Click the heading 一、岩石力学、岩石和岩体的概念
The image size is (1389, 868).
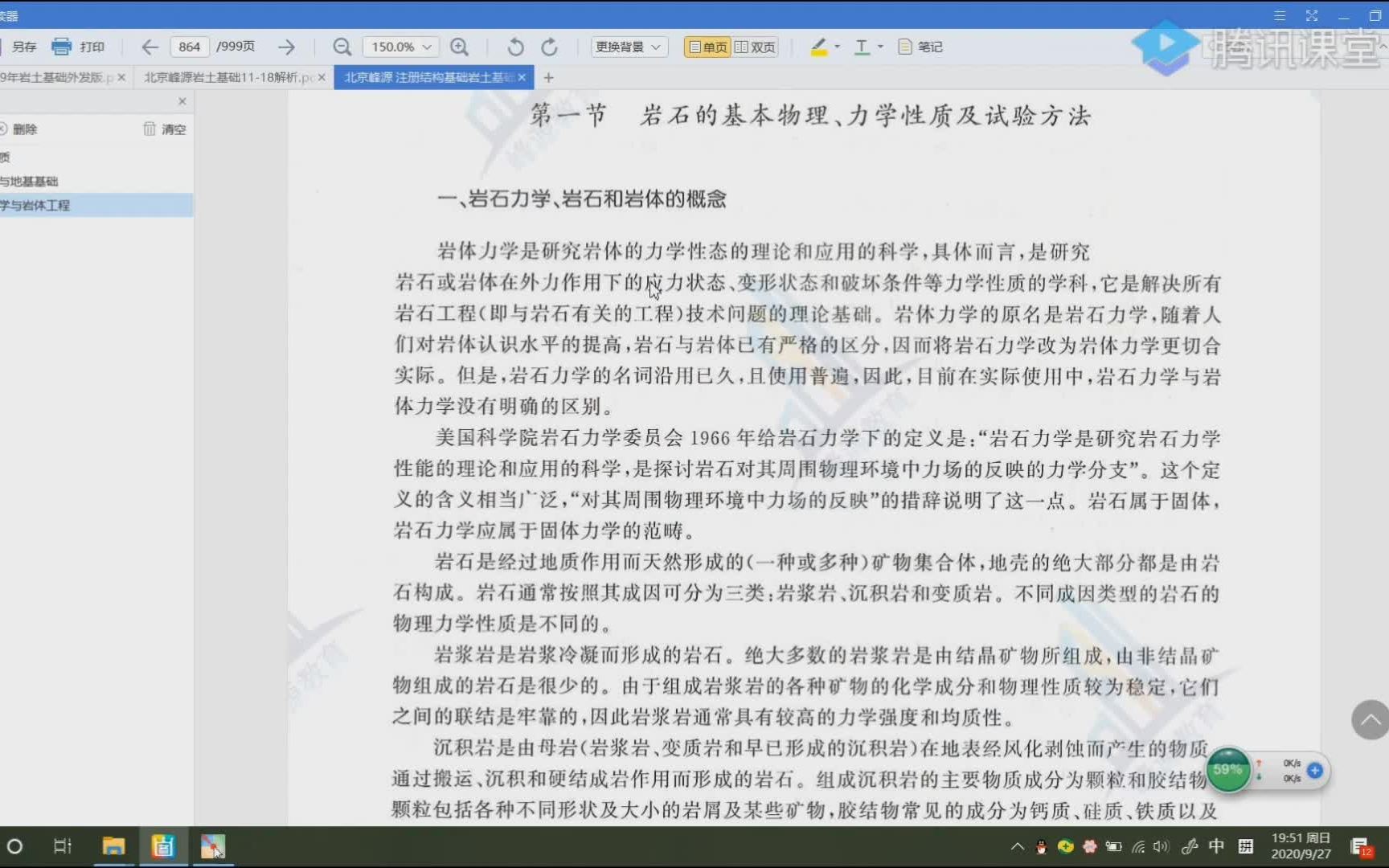[581, 199]
